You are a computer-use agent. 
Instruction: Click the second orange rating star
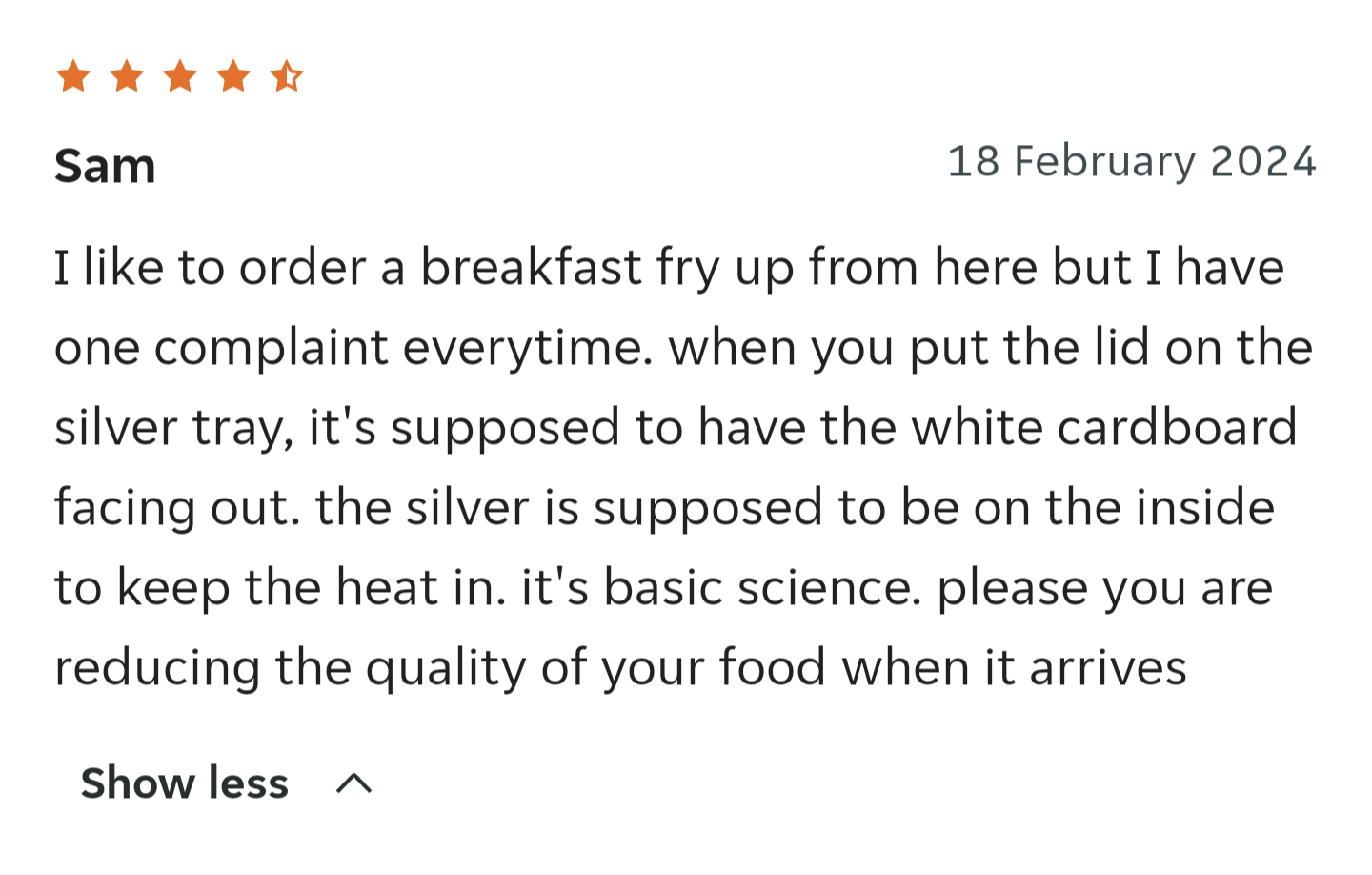127,76
